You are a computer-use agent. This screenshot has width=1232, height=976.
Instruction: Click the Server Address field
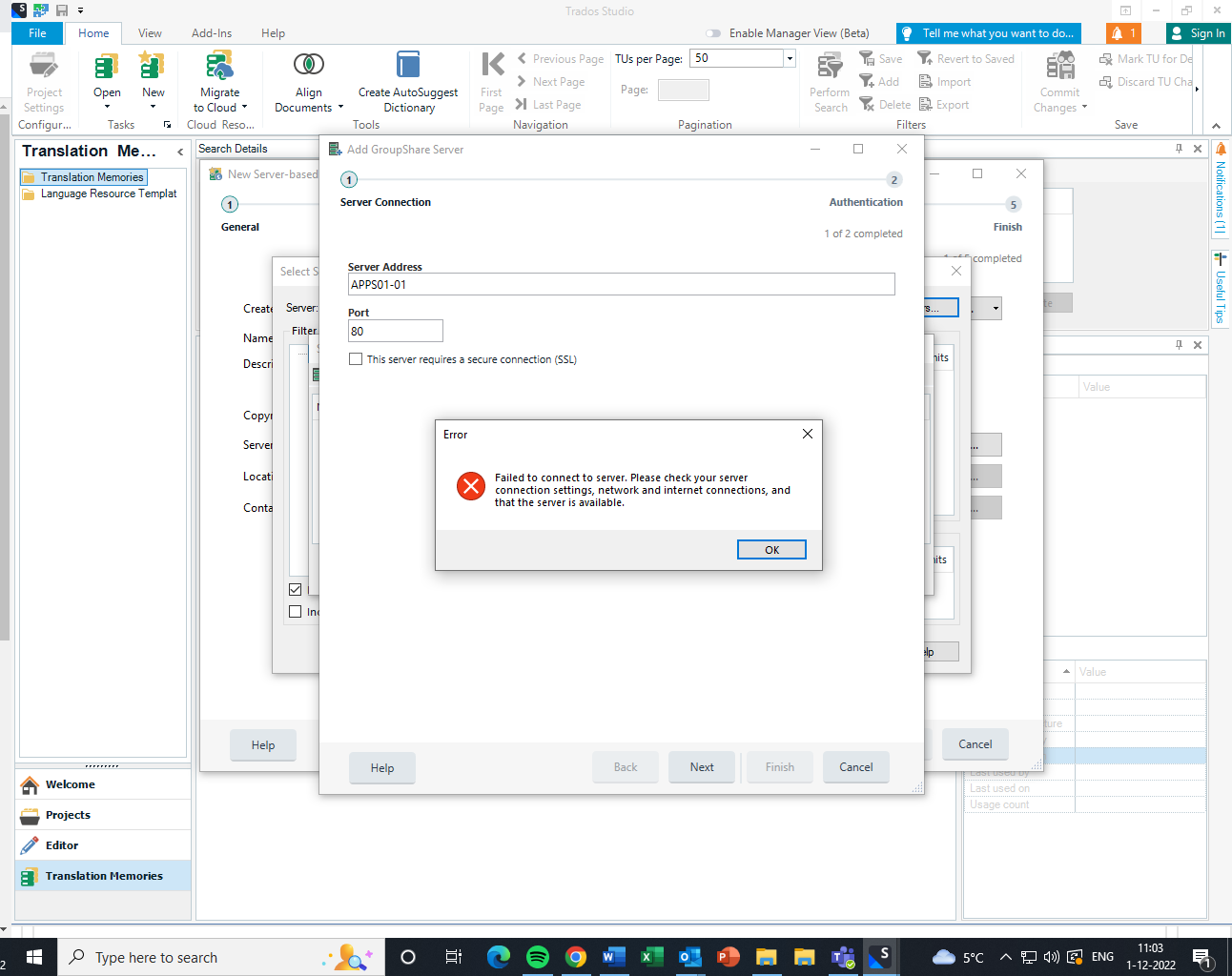click(x=622, y=284)
